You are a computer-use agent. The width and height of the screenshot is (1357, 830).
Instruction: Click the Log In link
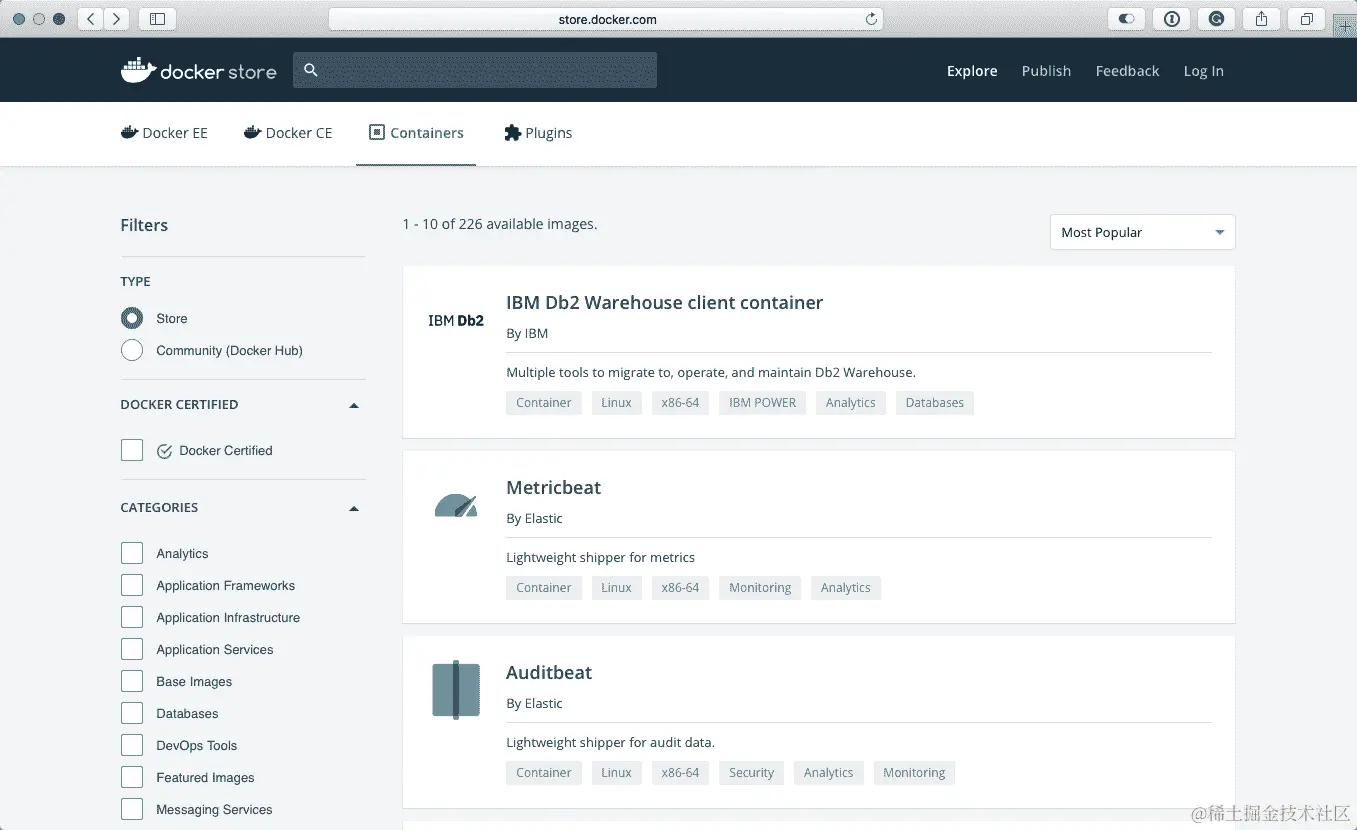click(x=1203, y=71)
